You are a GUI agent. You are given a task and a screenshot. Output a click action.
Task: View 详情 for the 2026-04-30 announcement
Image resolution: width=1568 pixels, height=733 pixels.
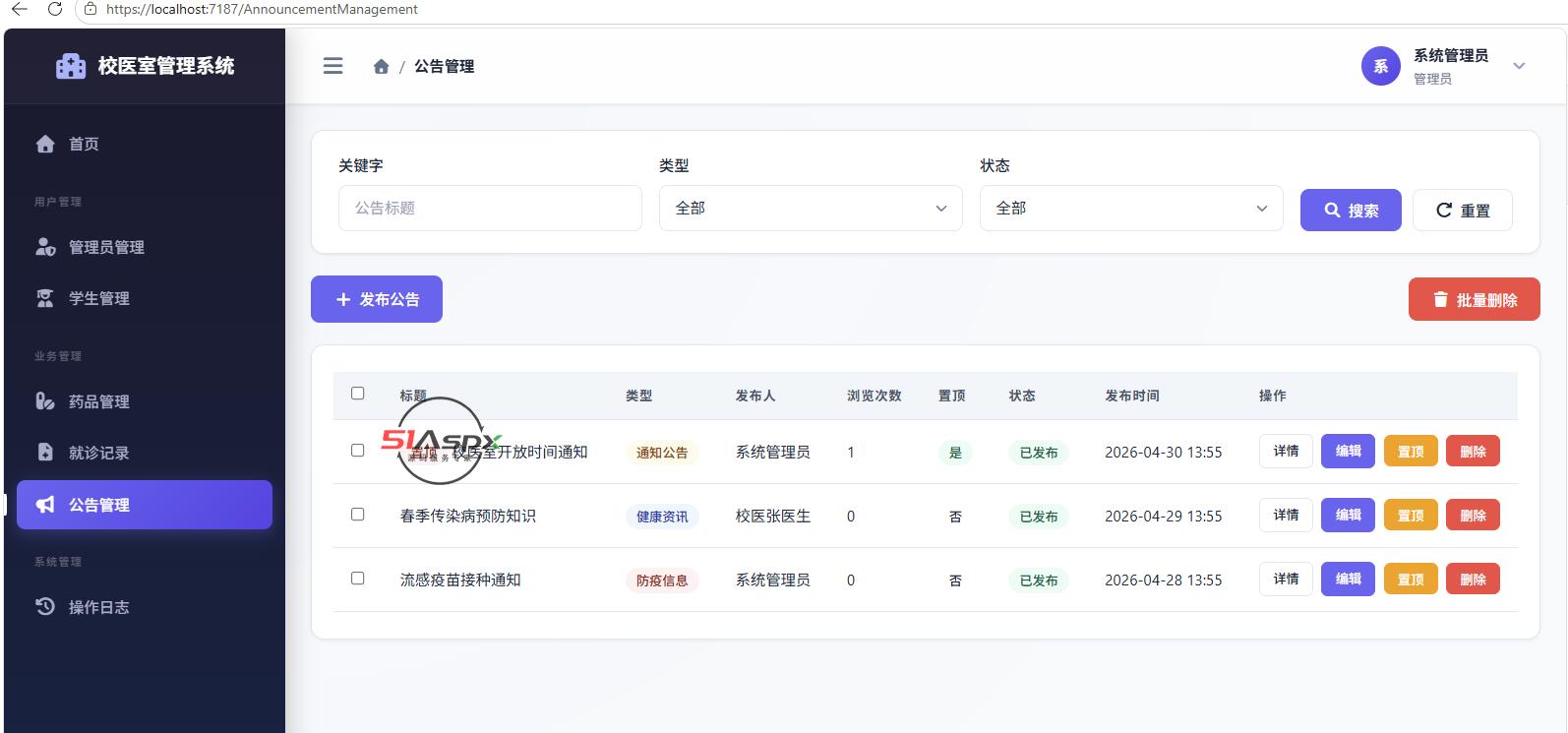[x=1286, y=452]
